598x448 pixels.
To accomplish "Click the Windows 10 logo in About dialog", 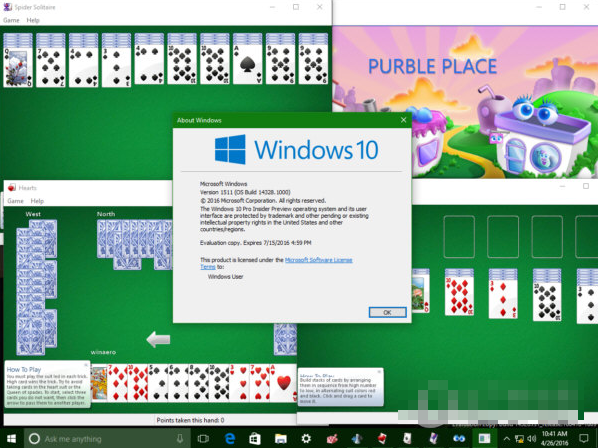I will [296, 149].
